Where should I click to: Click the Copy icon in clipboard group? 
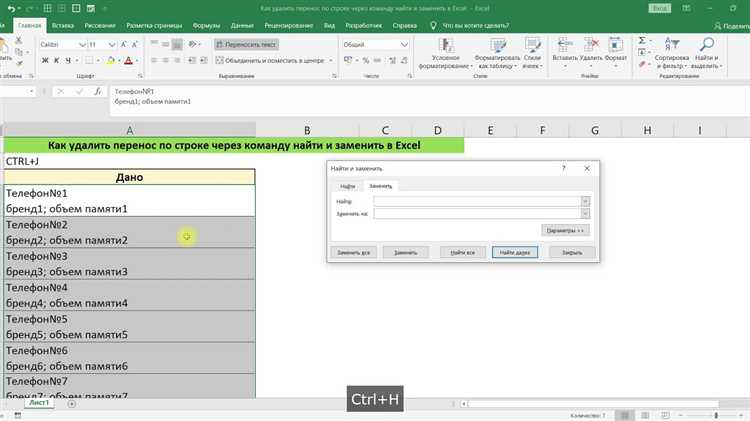coord(19,52)
